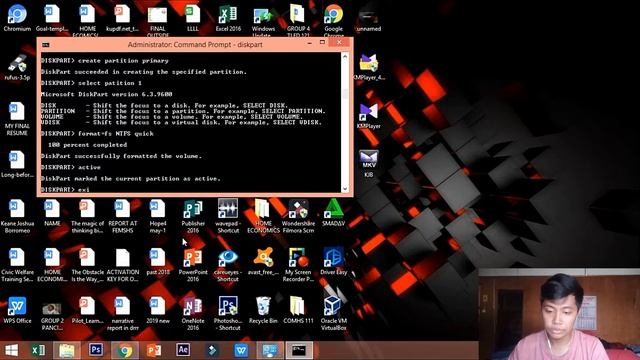The width and height of the screenshot is (640, 360).
Task: Maximize the Command Prompt window
Action: tap(322, 43)
